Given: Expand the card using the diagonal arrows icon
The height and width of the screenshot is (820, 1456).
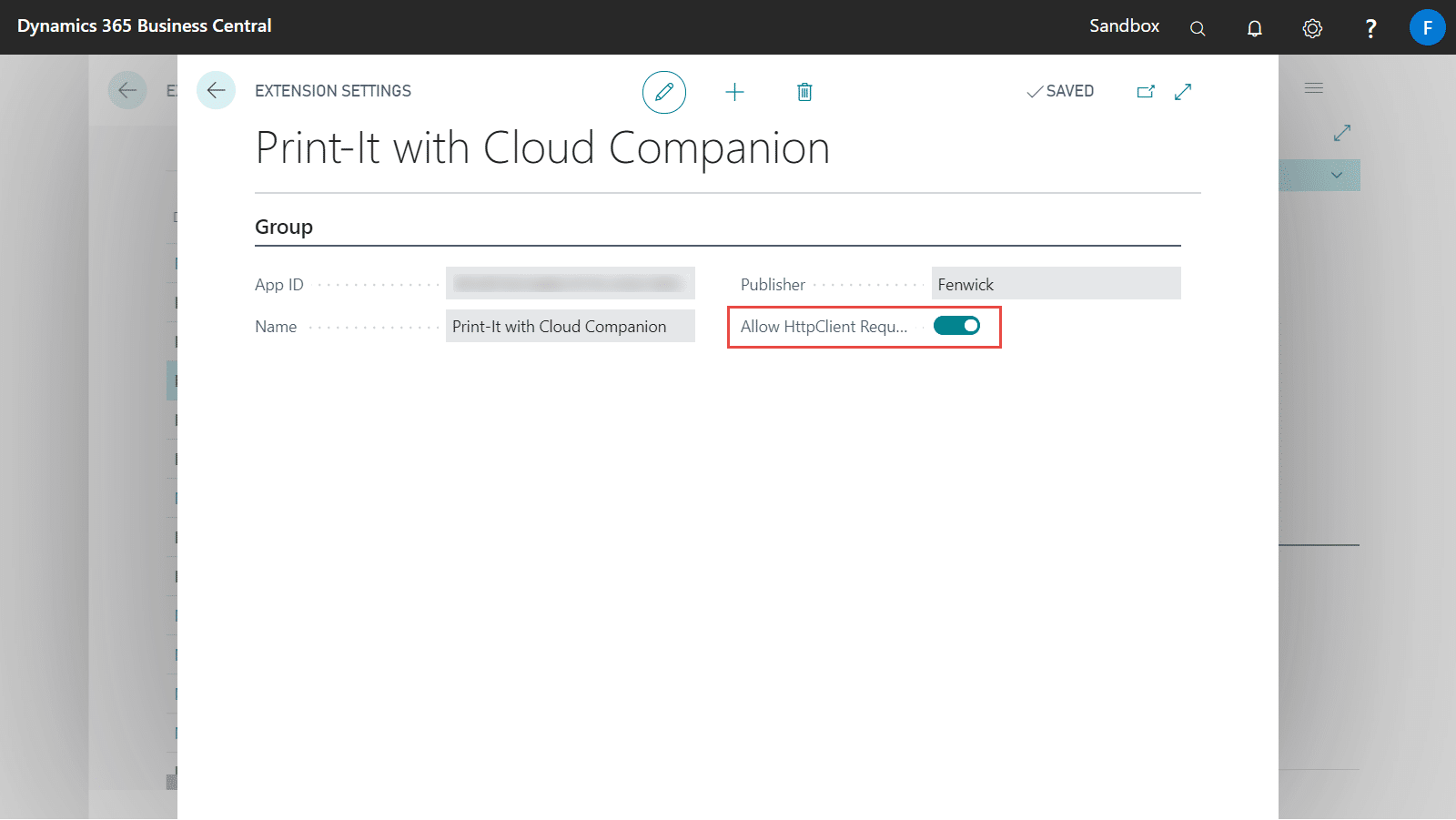Looking at the screenshot, I should click(1183, 91).
